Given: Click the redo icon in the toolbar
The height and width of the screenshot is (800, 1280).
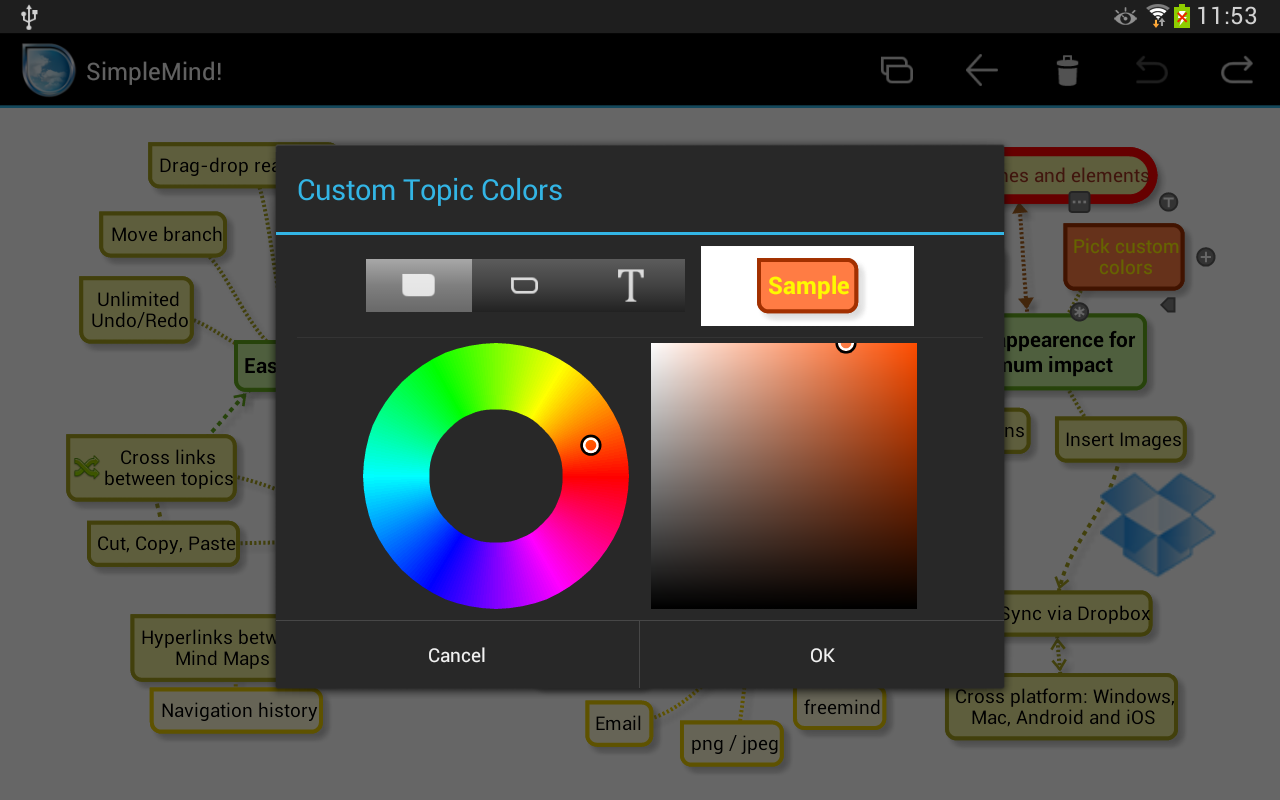Looking at the screenshot, I should click(1236, 70).
